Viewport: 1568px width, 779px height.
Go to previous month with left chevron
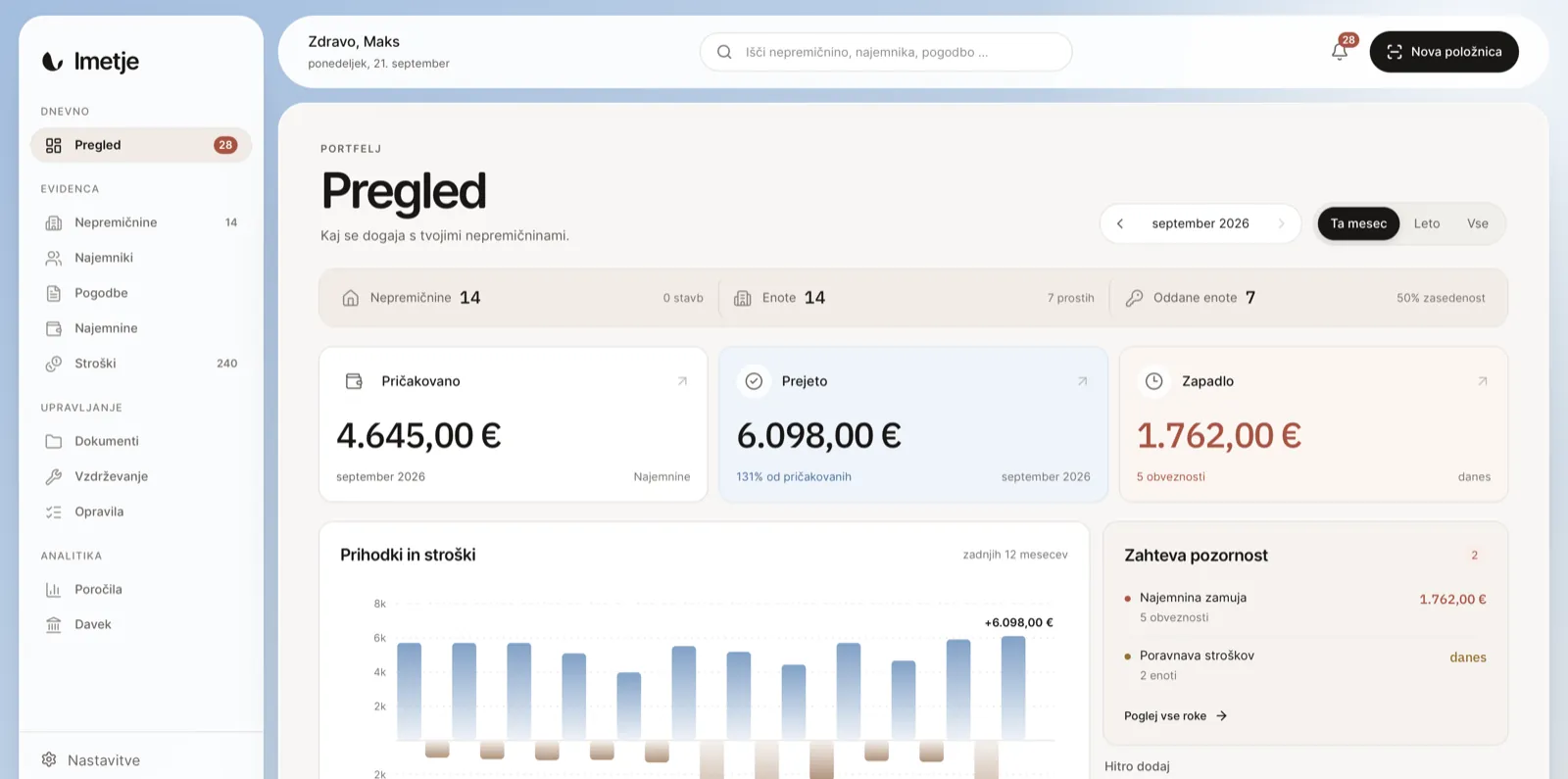1120,223
